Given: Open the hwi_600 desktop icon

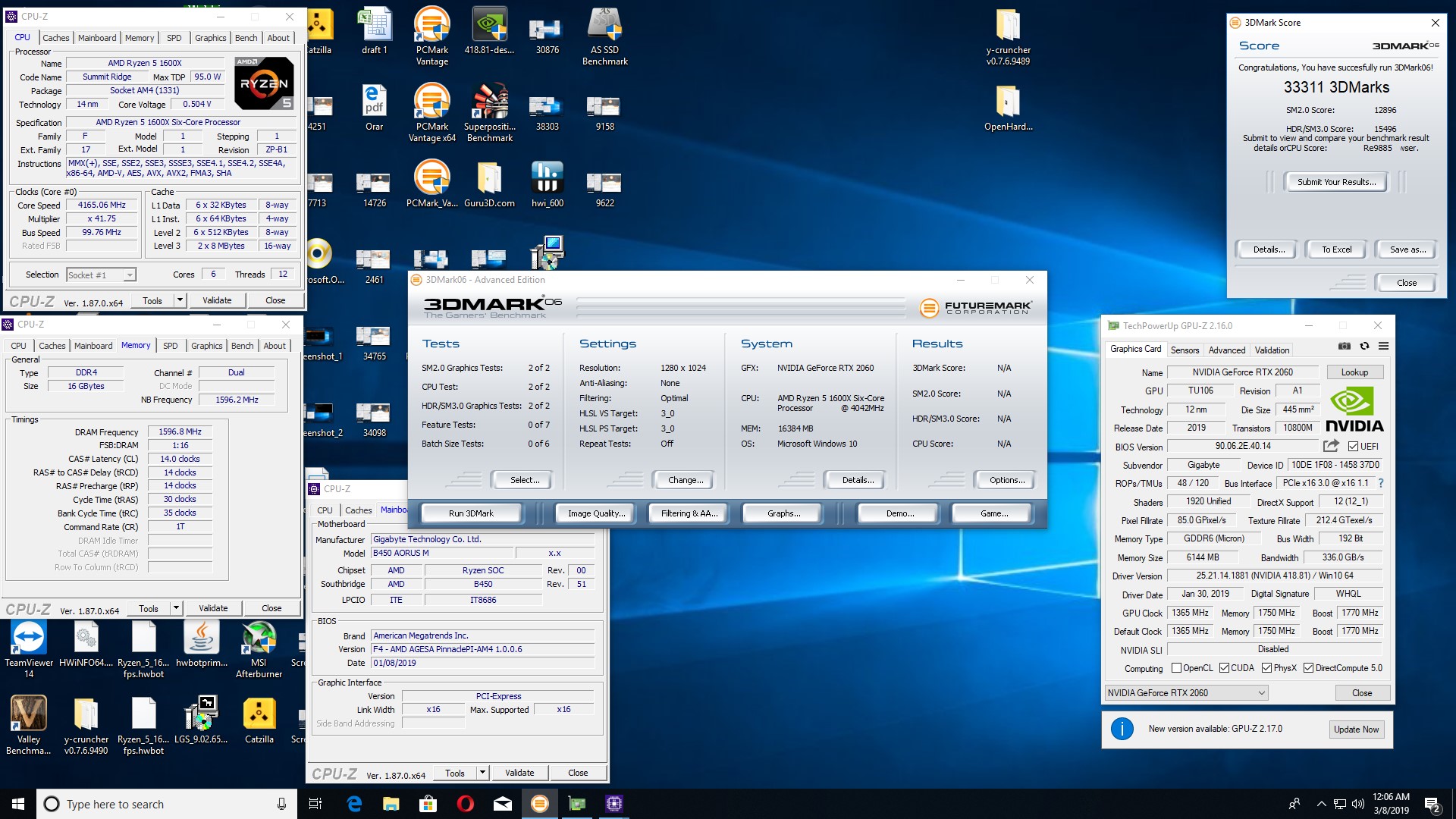Looking at the screenshot, I should tap(548, 184).
